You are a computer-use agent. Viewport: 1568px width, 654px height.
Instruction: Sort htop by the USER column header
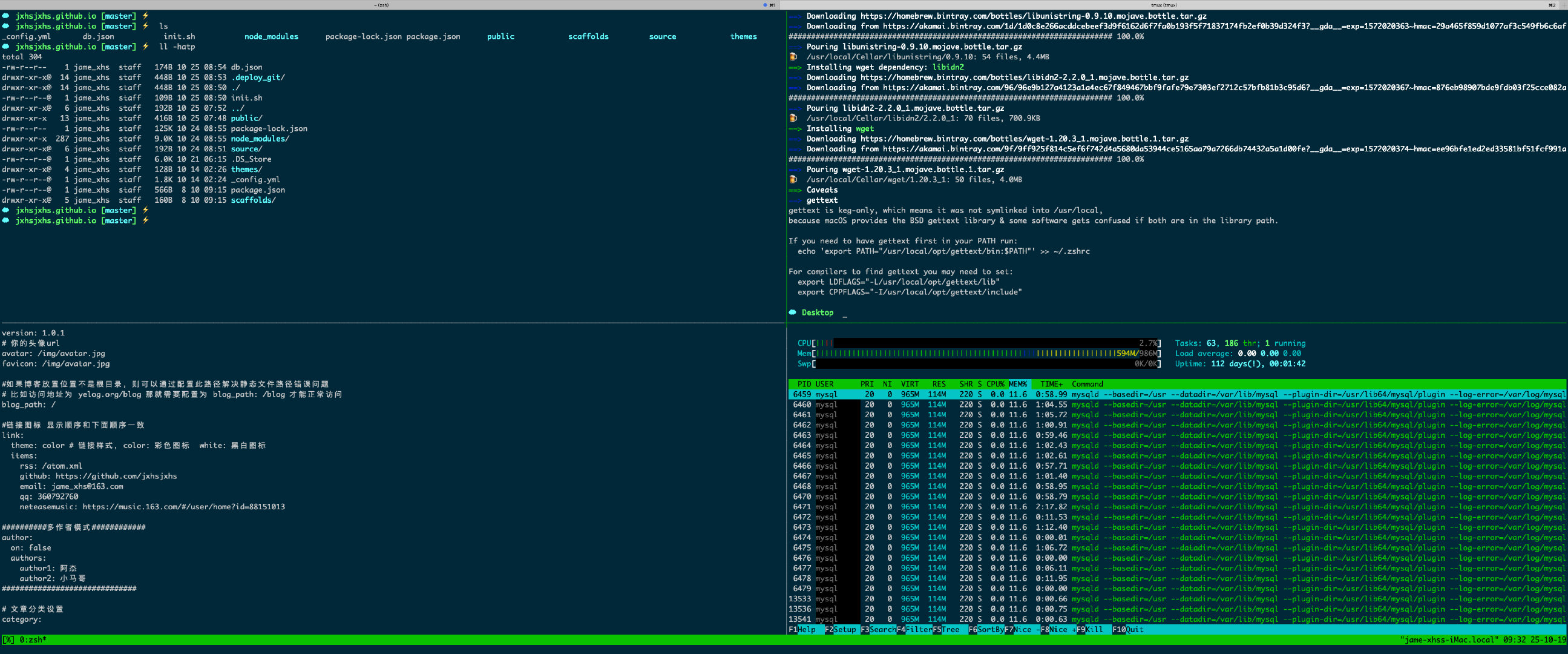(x=824, y=385)
